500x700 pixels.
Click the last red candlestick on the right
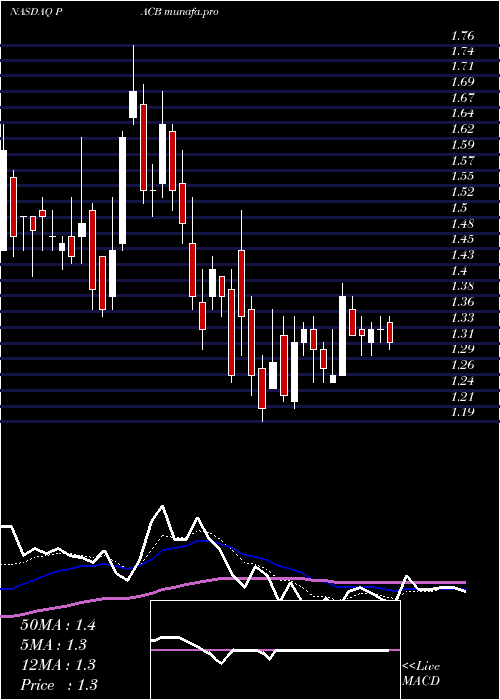click(390, 333)
